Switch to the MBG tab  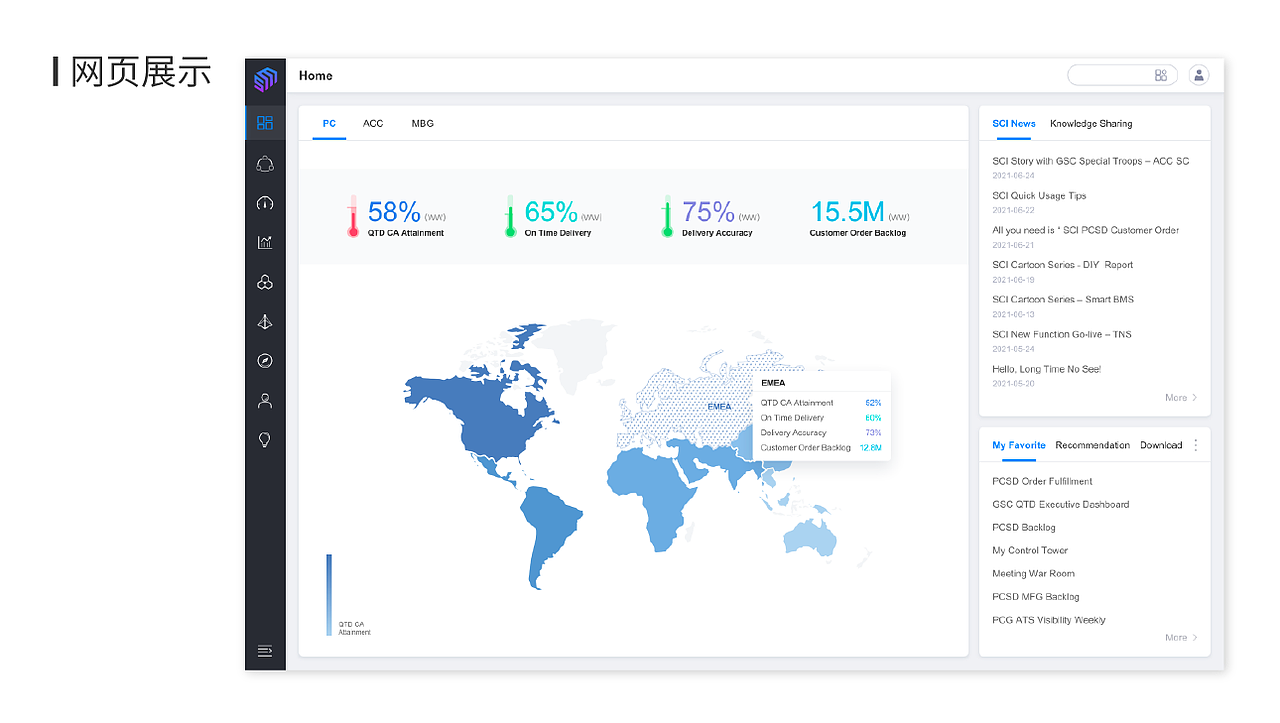pos(422,124)
